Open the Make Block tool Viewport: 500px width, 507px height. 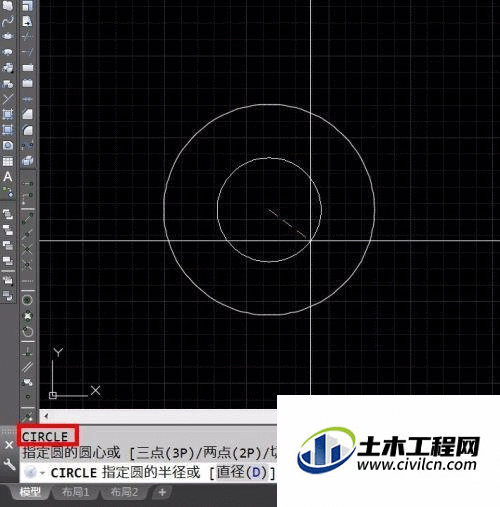8,83
